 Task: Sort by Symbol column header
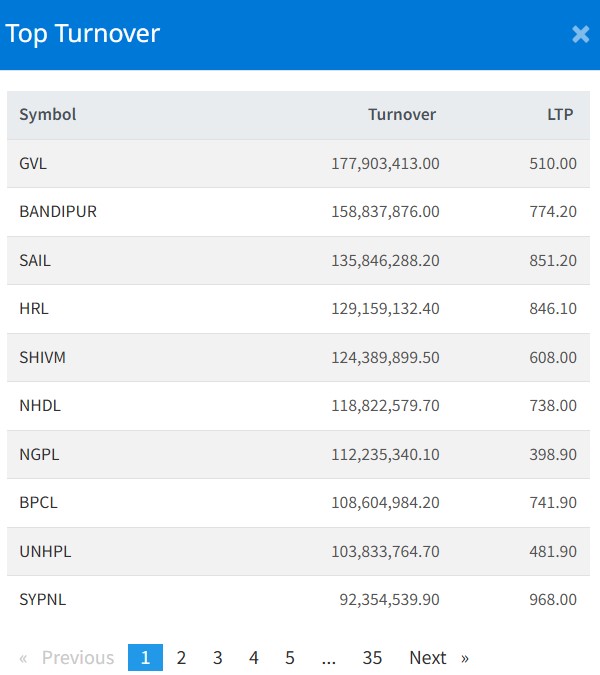[48, 114]
